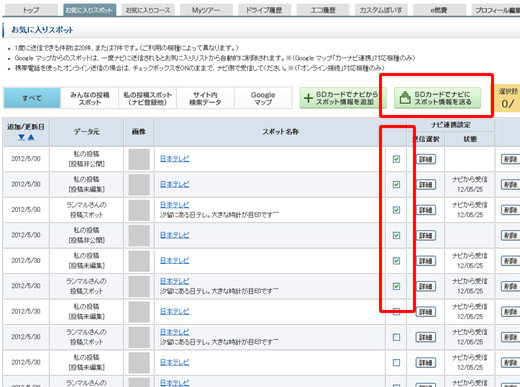520x387 pixels.
Task: Sort by date descending with the down arrow
Action: tap(22, 137)
